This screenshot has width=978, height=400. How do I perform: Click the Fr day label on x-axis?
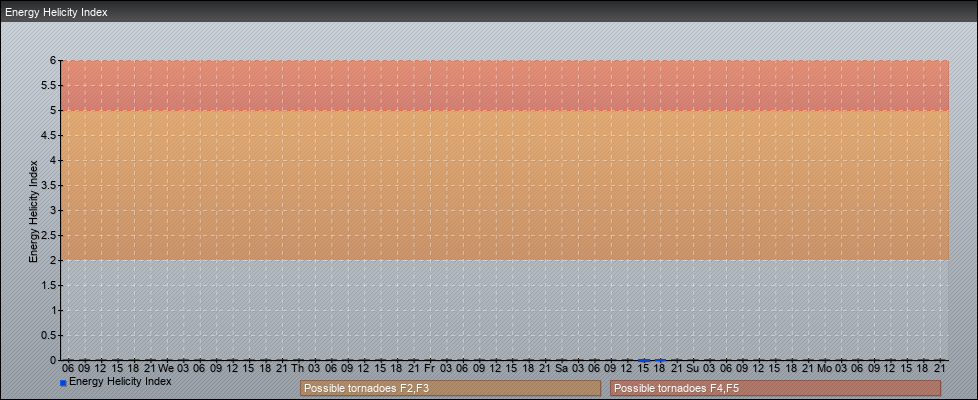click(429, 368)
